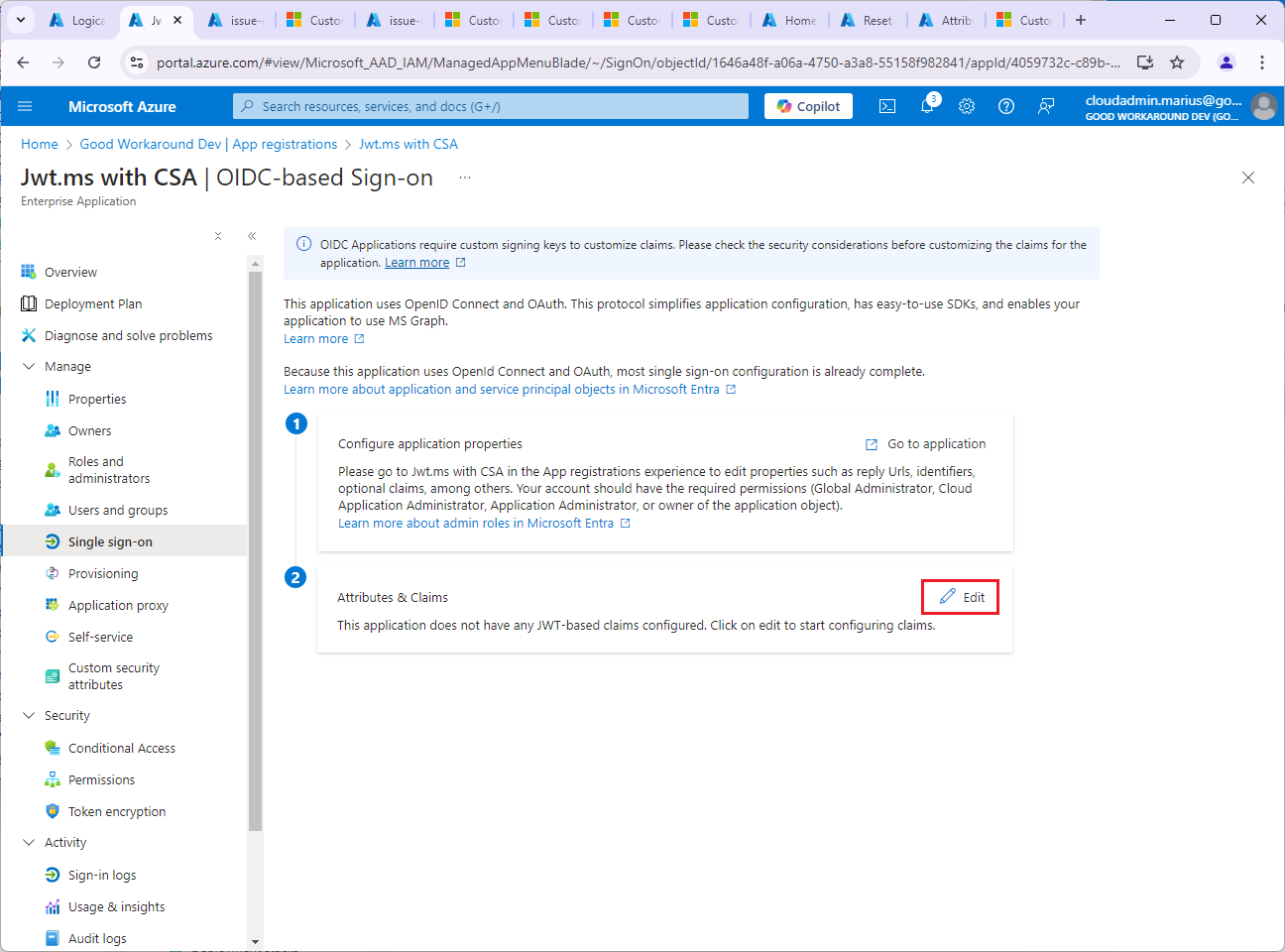The width and height of the screenshot is (1285, 952).
Task: Click the Azure search resources box
Action: 491,106
